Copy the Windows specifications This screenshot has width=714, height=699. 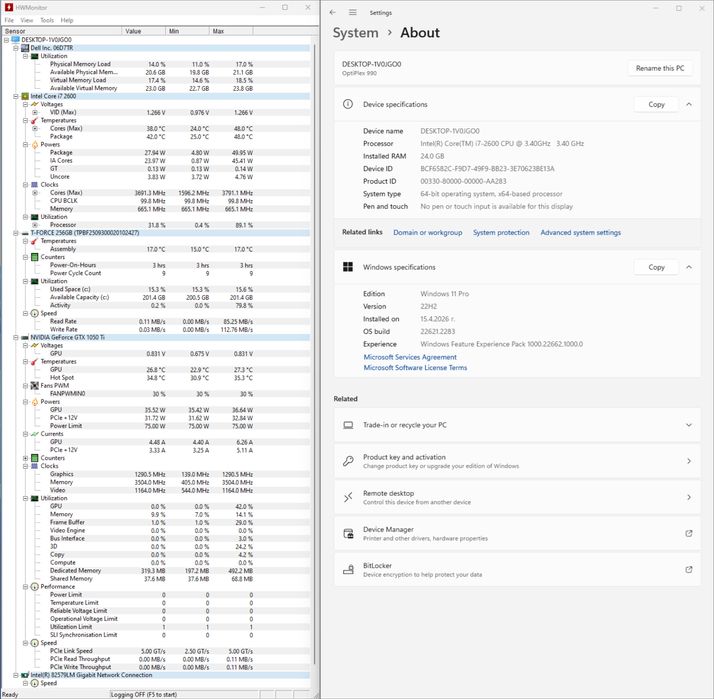pos(656,267)
